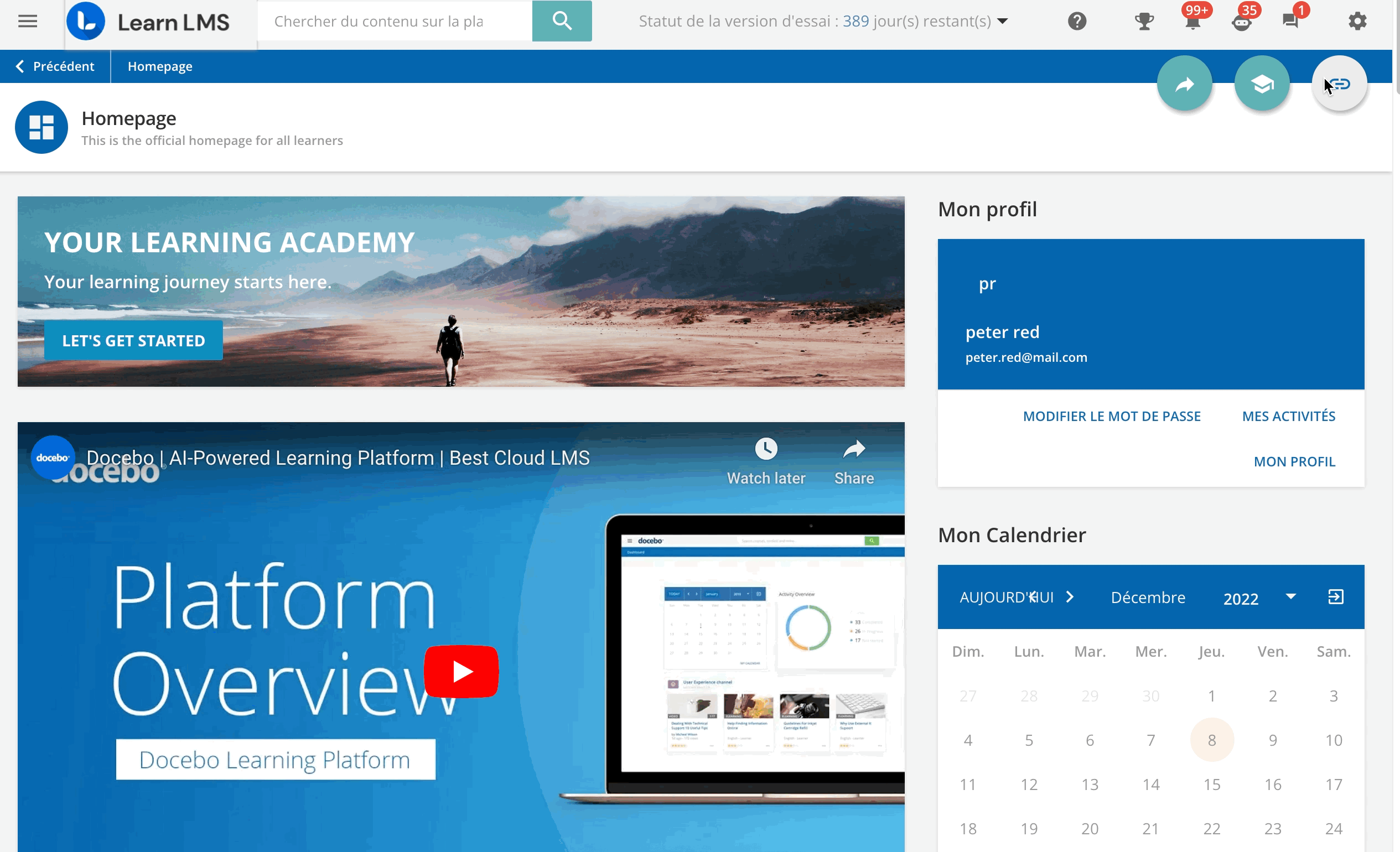Go to next month in calendar
This screenshot has height=852, width=1400.
click(1070, 596)
